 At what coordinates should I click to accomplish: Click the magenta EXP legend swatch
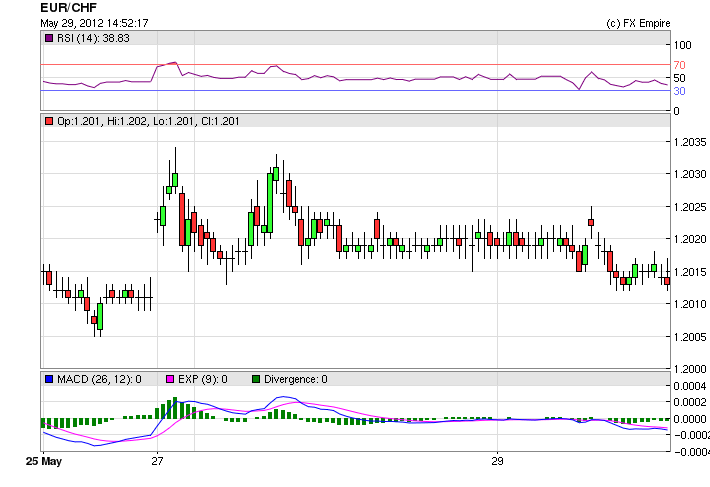170,379
